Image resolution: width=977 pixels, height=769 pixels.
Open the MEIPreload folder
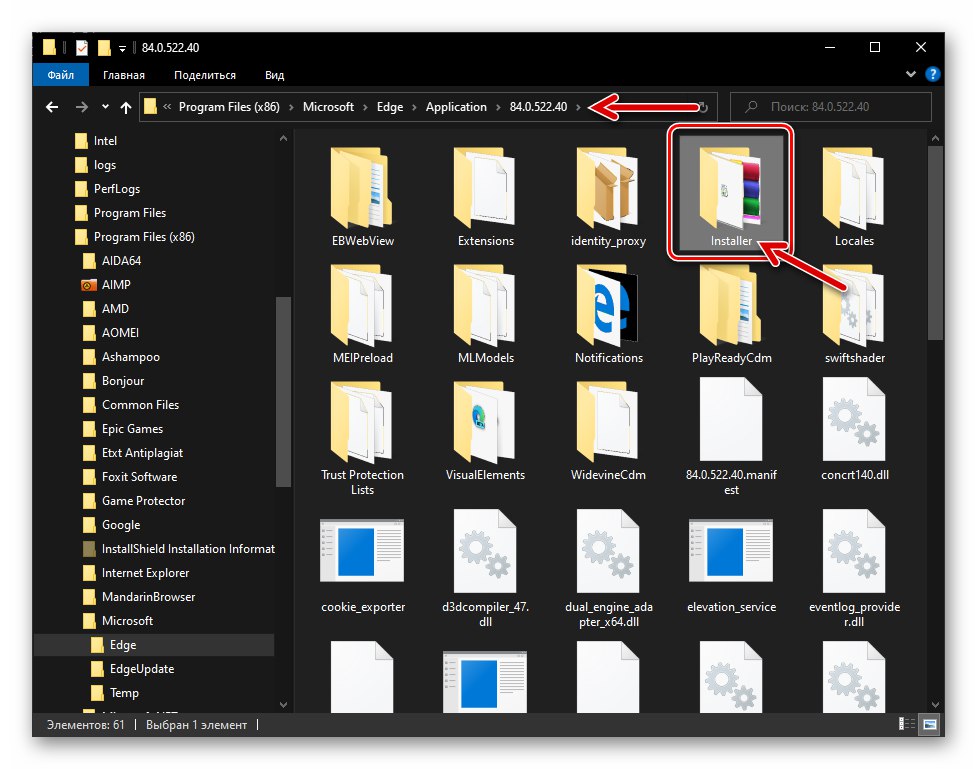click(363, 314)
